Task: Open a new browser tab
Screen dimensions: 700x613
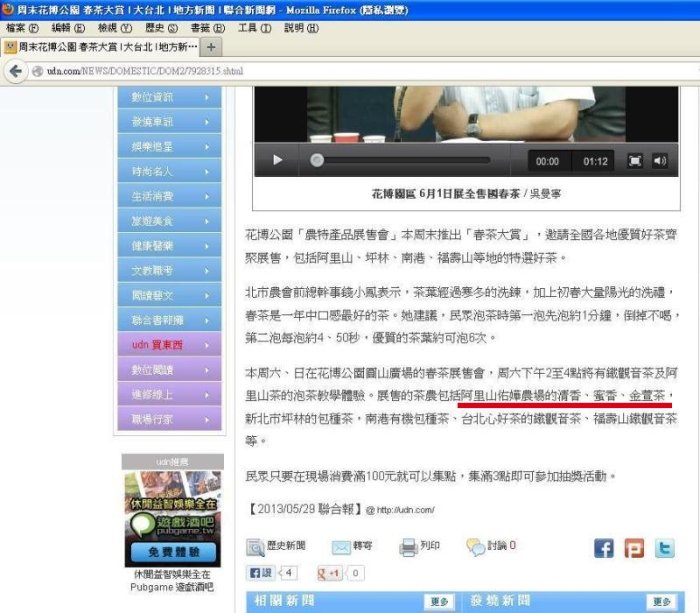Action: coord(213,47)
